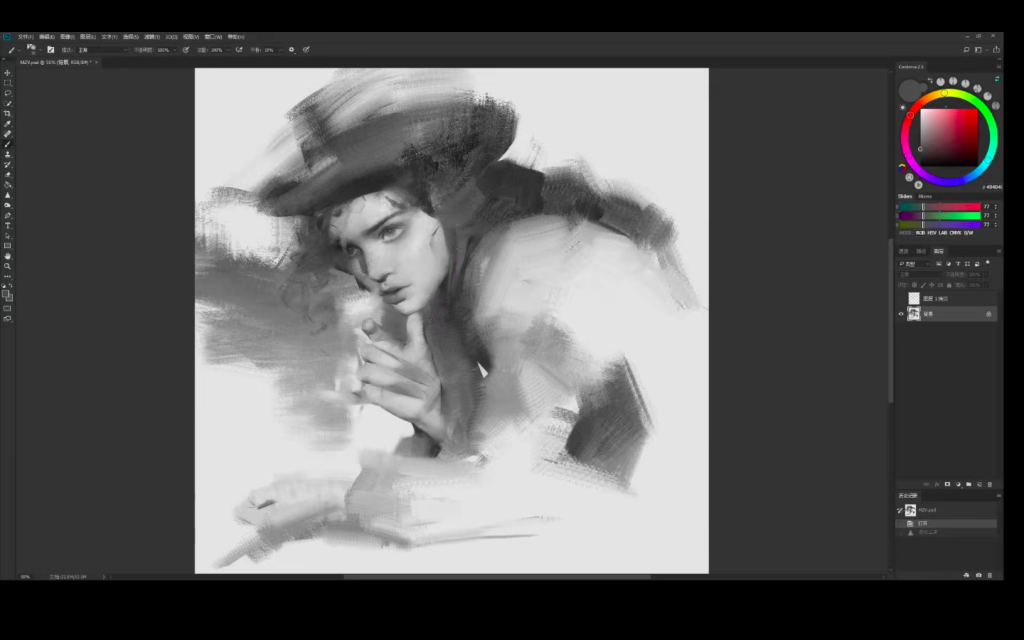Select the Crop tool
The height and width of the screenshot is (640, 1024).
point(7,113)
